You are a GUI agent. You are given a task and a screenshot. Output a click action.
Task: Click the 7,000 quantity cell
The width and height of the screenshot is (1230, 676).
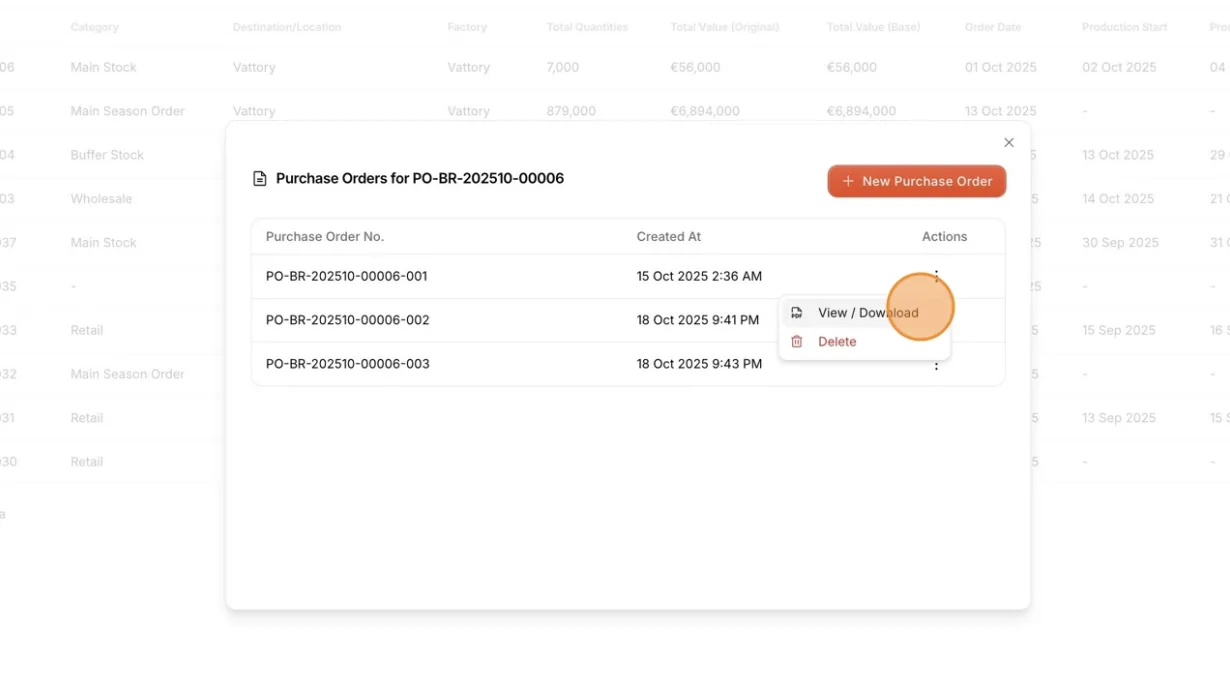[563, 67]
